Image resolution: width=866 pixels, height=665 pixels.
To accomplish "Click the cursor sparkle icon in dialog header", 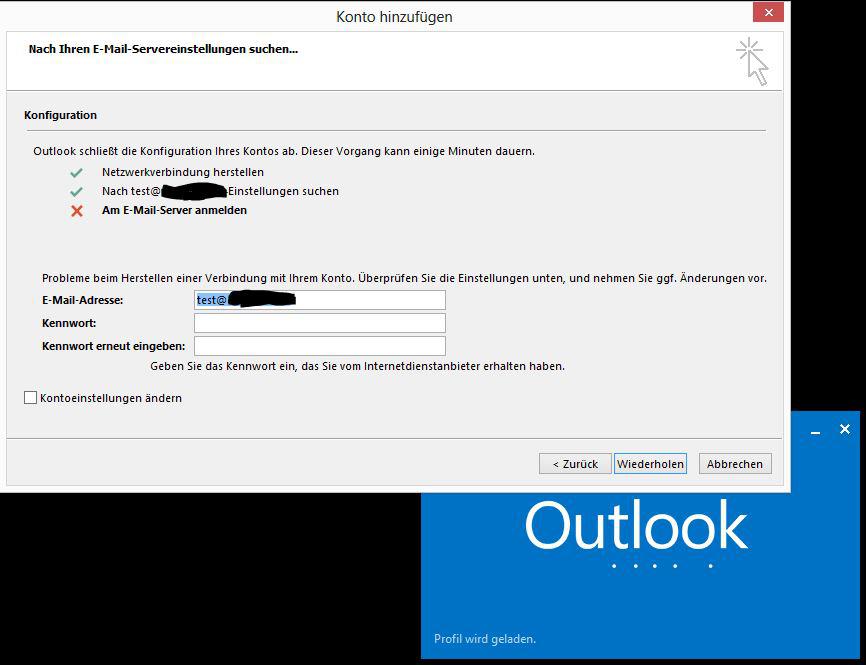I will (752, 61).
